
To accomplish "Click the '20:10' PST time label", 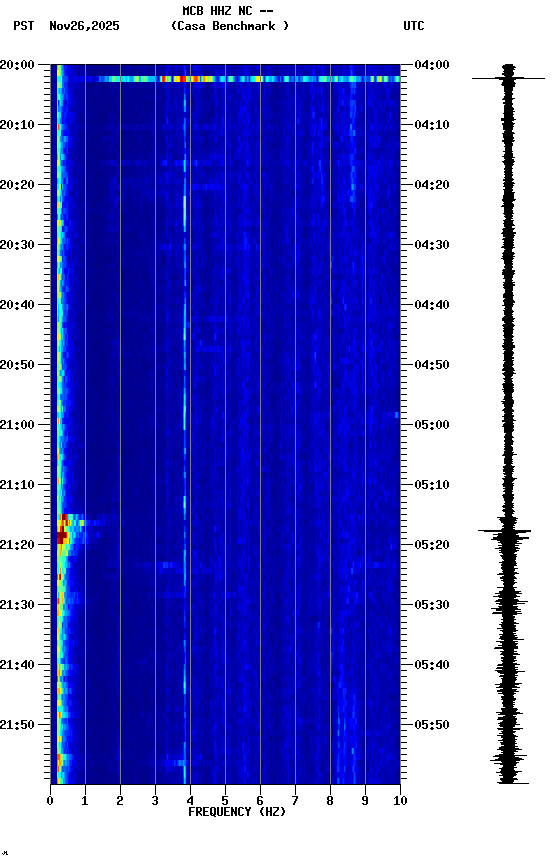I will [17, 125].
